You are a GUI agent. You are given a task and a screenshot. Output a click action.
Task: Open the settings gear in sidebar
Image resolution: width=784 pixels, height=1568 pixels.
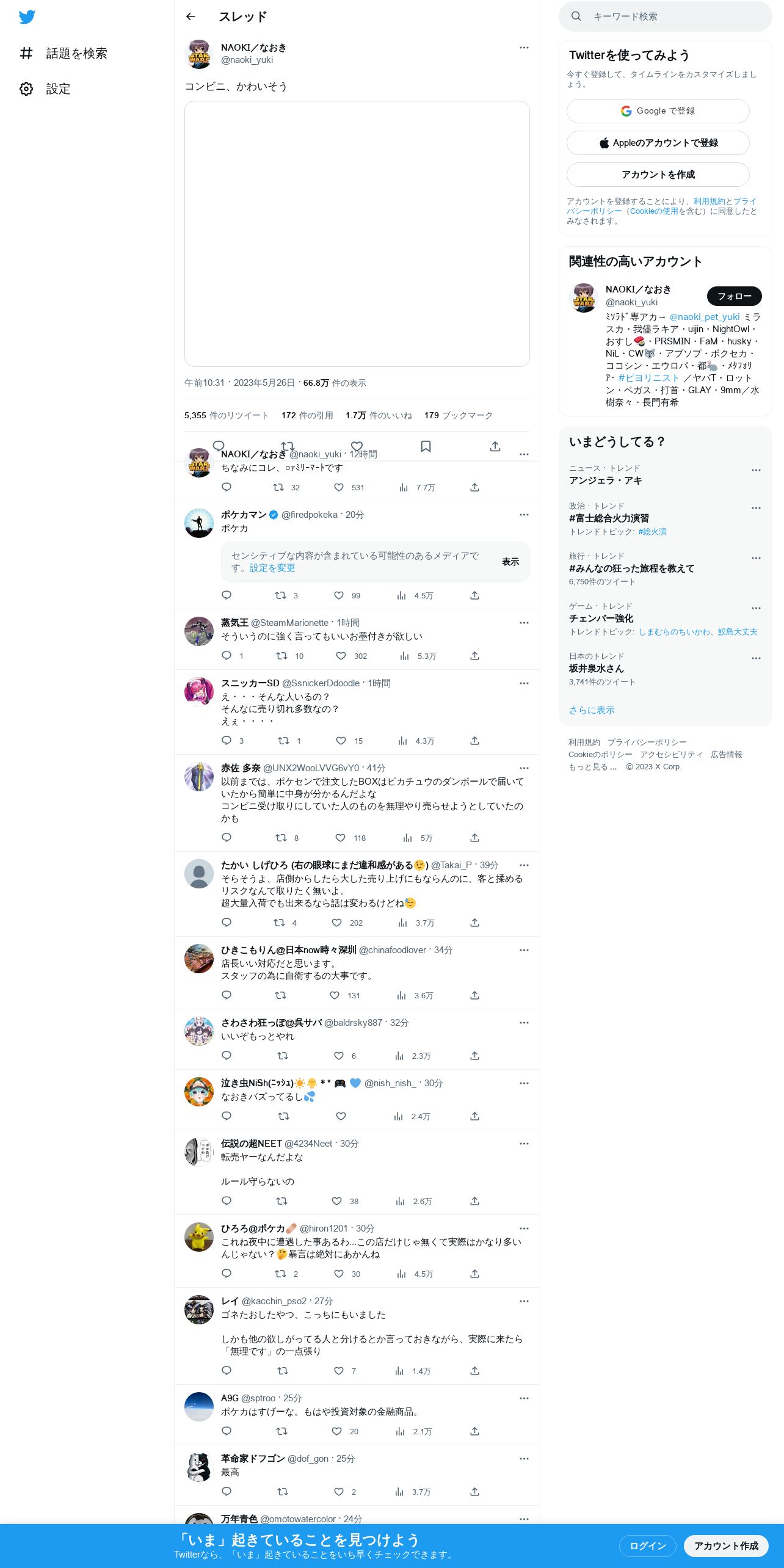[26, 89]
